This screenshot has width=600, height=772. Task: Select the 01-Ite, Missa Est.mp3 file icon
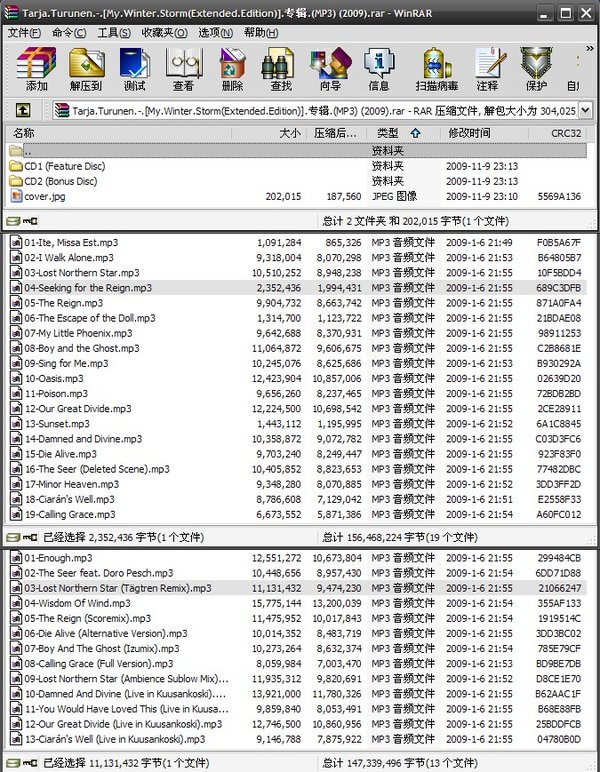coord(16,242)
